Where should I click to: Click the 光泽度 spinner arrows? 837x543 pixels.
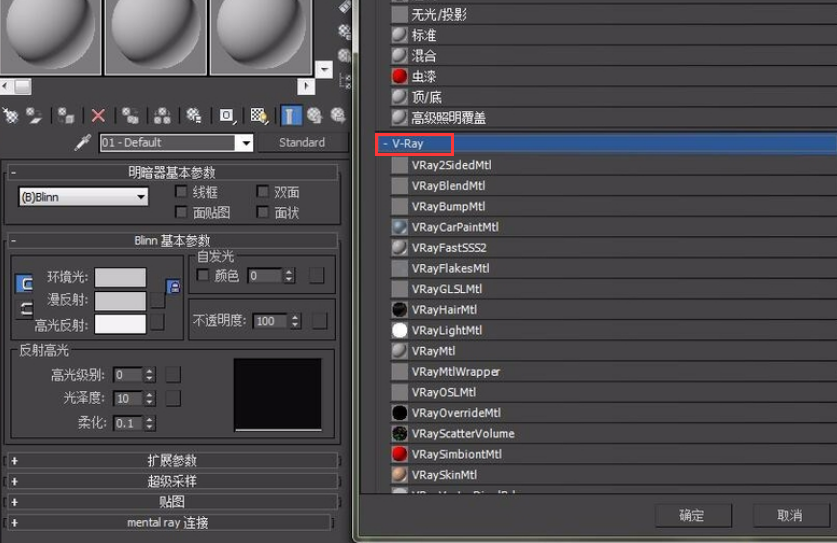pos(149,398)
